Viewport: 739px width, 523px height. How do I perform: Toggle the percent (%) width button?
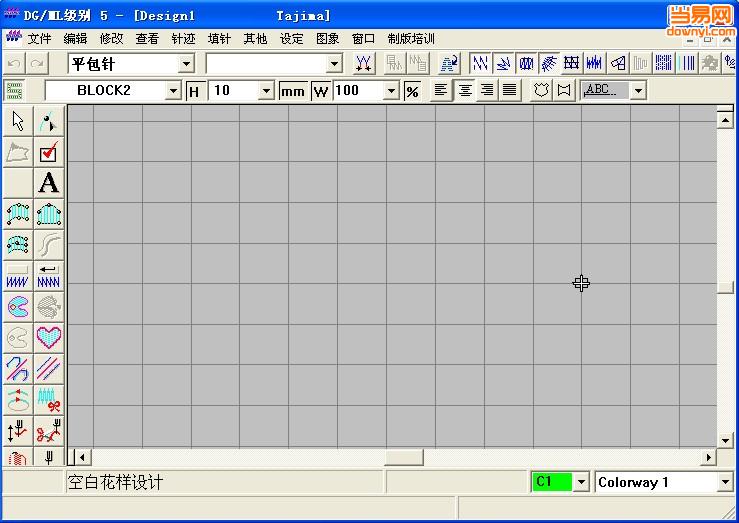412,91
